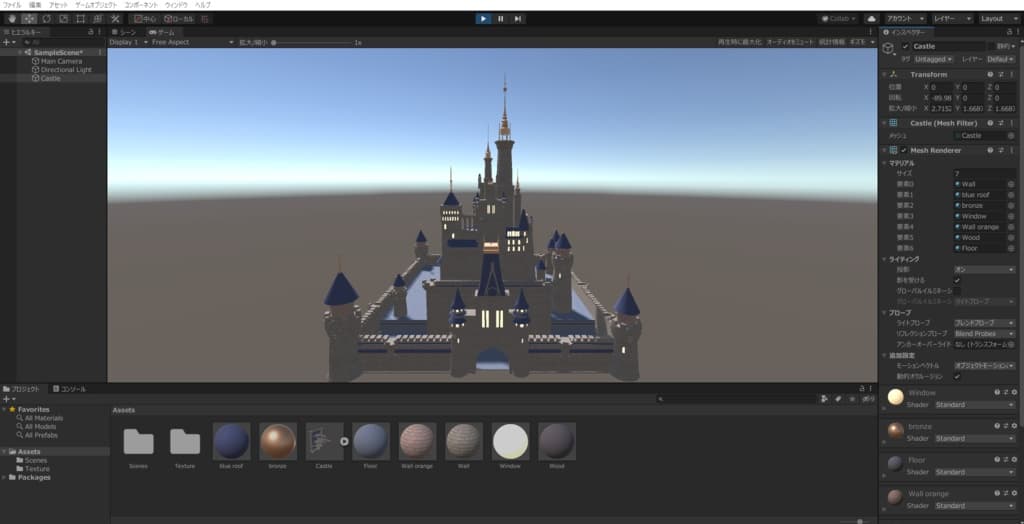
Task: Open the Texture folder in Assets grid
Action: click(184, 441)
